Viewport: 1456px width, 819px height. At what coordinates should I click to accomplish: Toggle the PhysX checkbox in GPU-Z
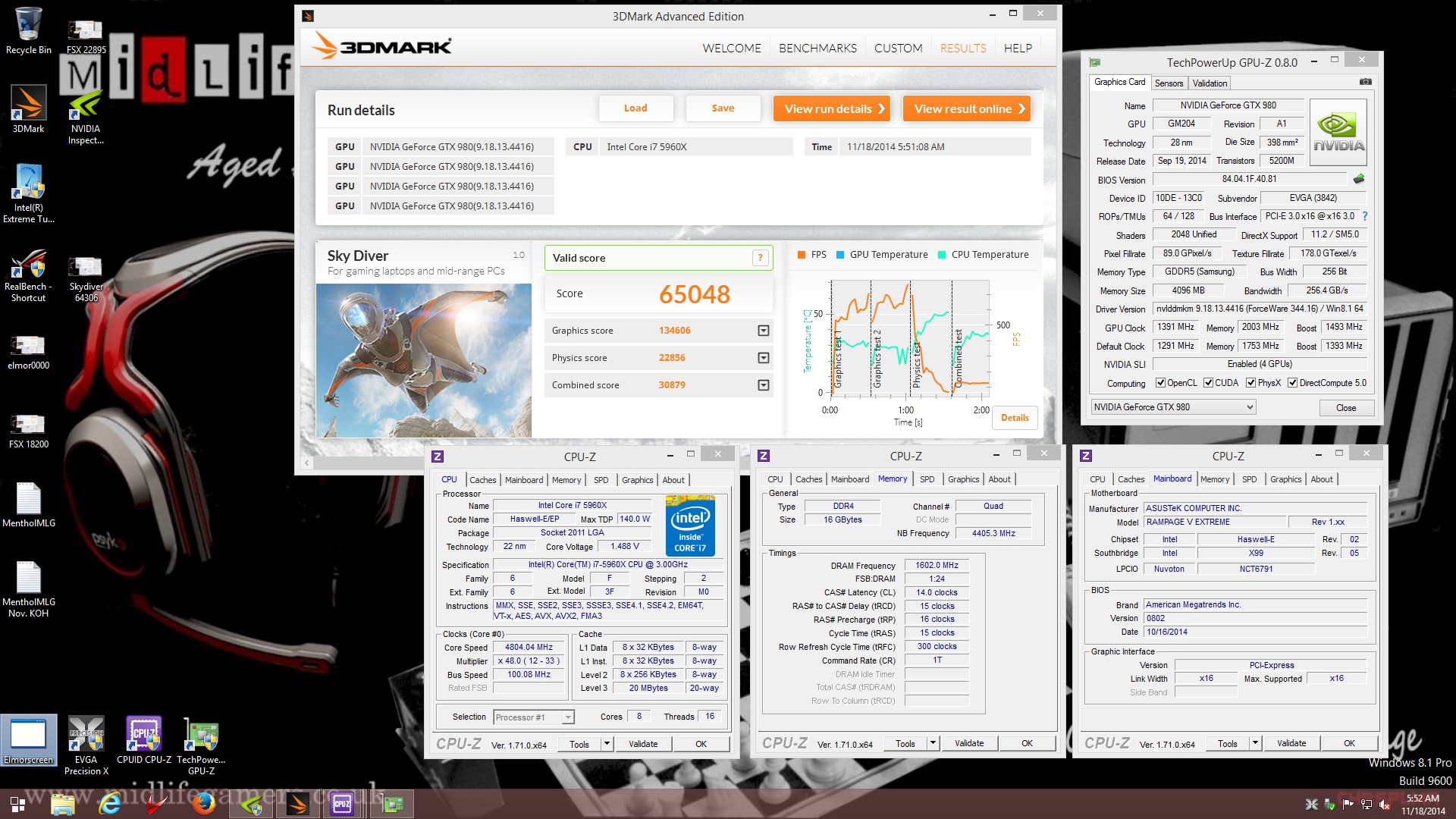click(x=1250, y=383)
